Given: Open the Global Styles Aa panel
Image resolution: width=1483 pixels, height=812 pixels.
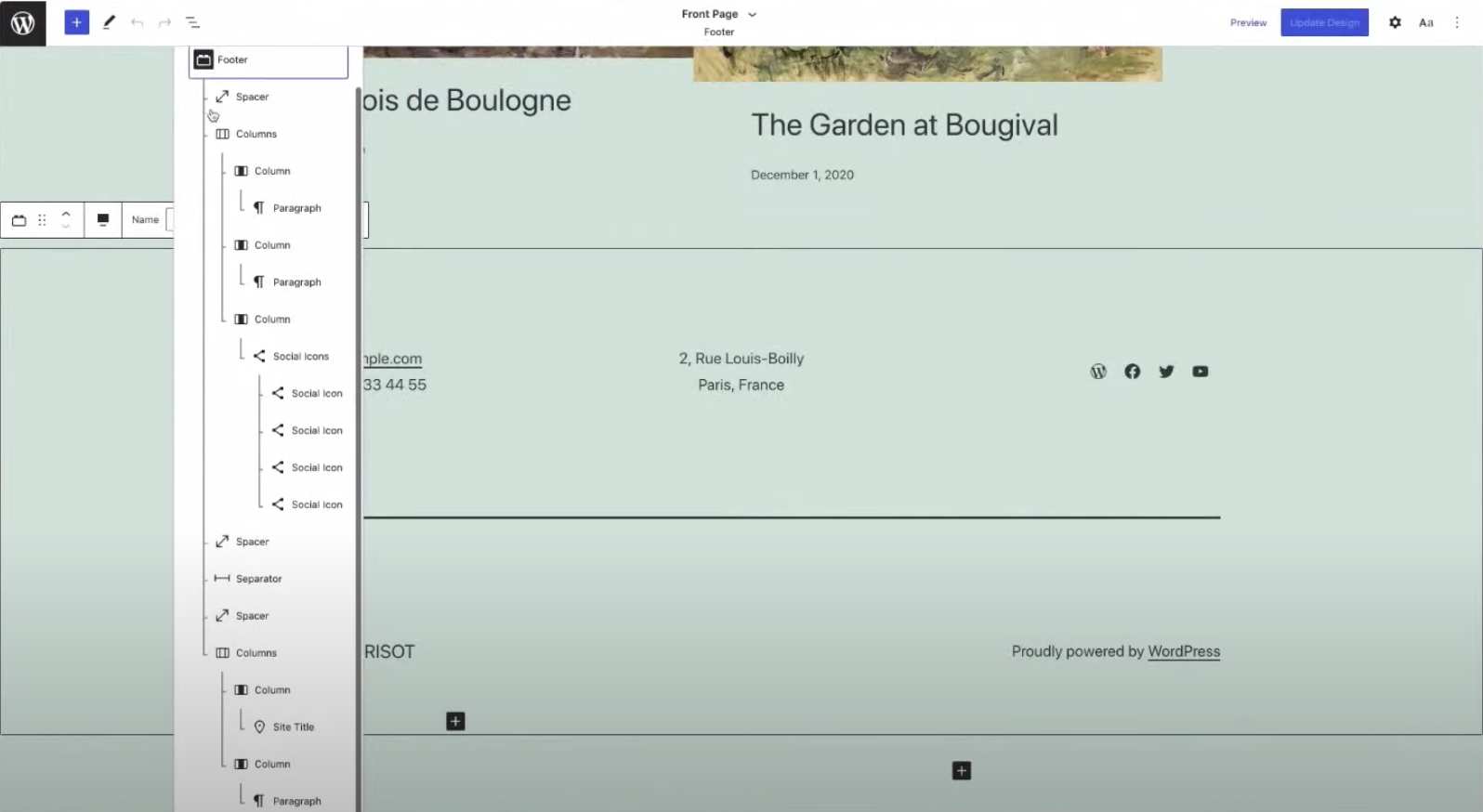Looking at the screenshot, I should pyautogui.click(x=1425, y=22).
